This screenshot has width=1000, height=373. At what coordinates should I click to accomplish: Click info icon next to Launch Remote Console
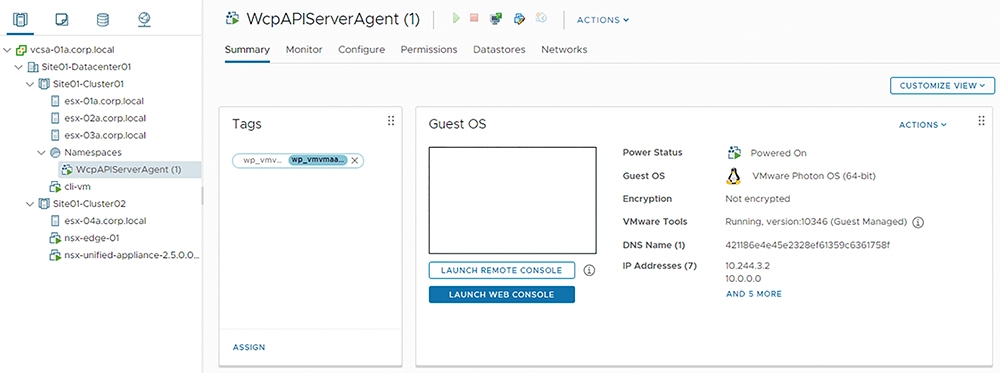click(589, 270)
